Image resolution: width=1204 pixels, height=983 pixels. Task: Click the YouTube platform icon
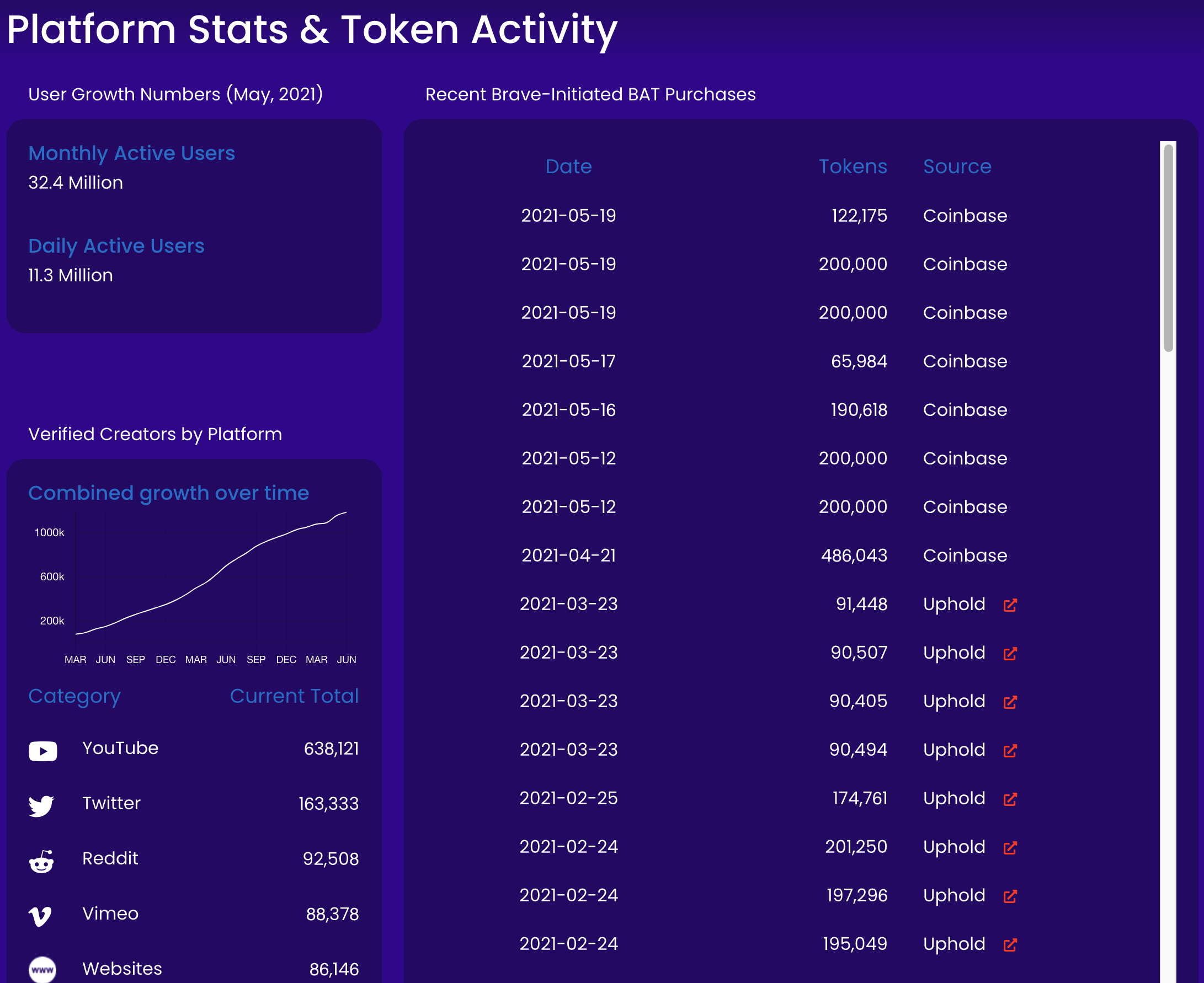tap(43, 751)
